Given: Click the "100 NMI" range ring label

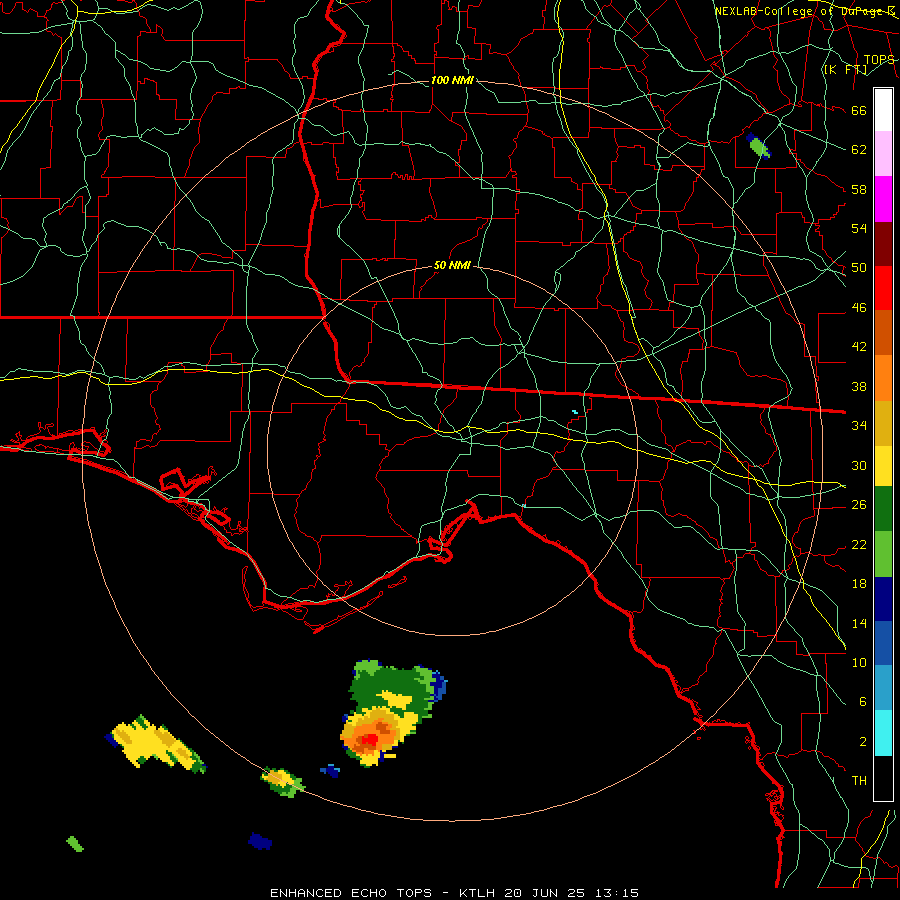Looking at the screenshot, I should pos(452,80).
